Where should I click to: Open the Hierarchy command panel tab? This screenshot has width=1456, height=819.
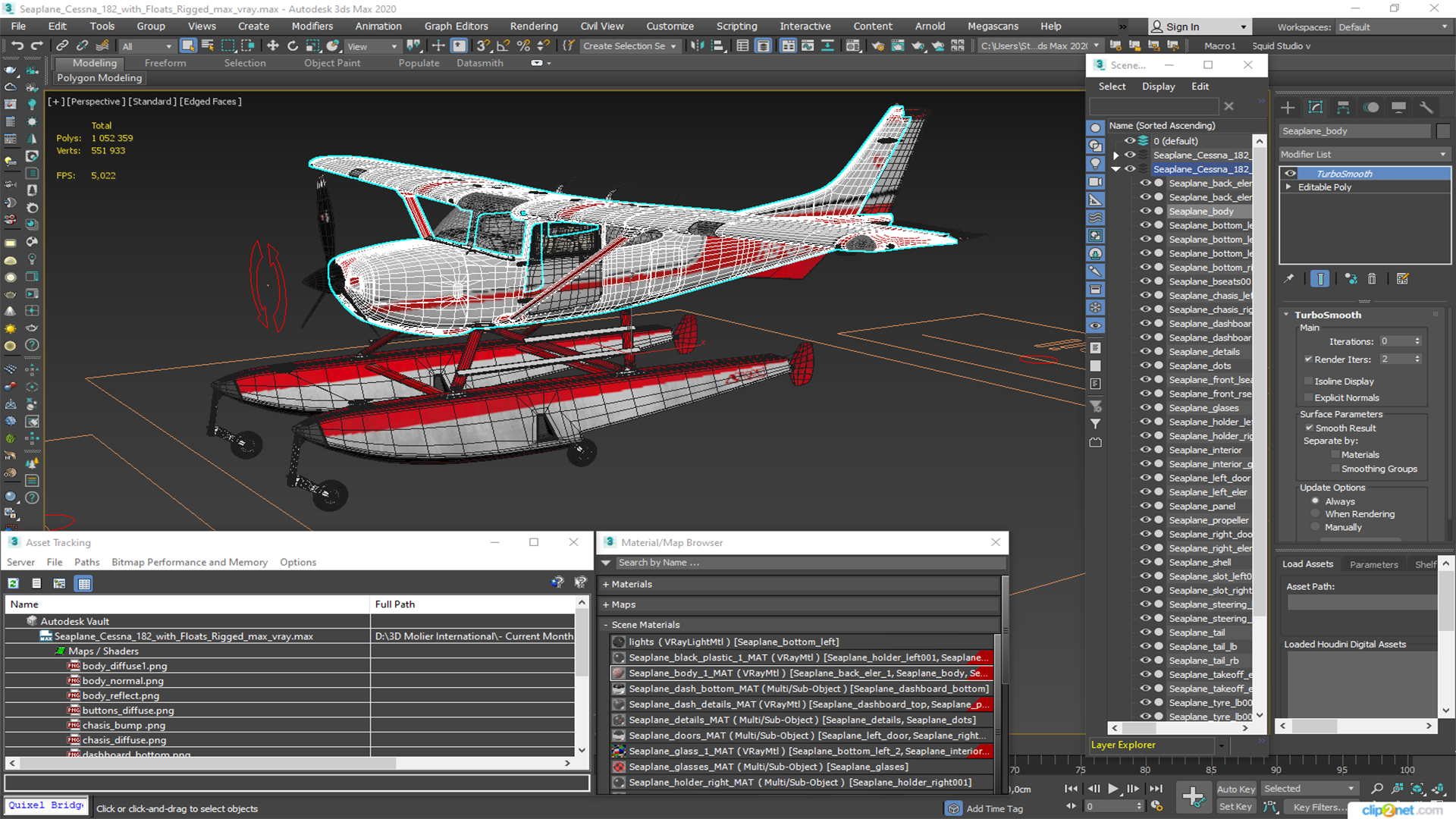(x=1343, y=107)
